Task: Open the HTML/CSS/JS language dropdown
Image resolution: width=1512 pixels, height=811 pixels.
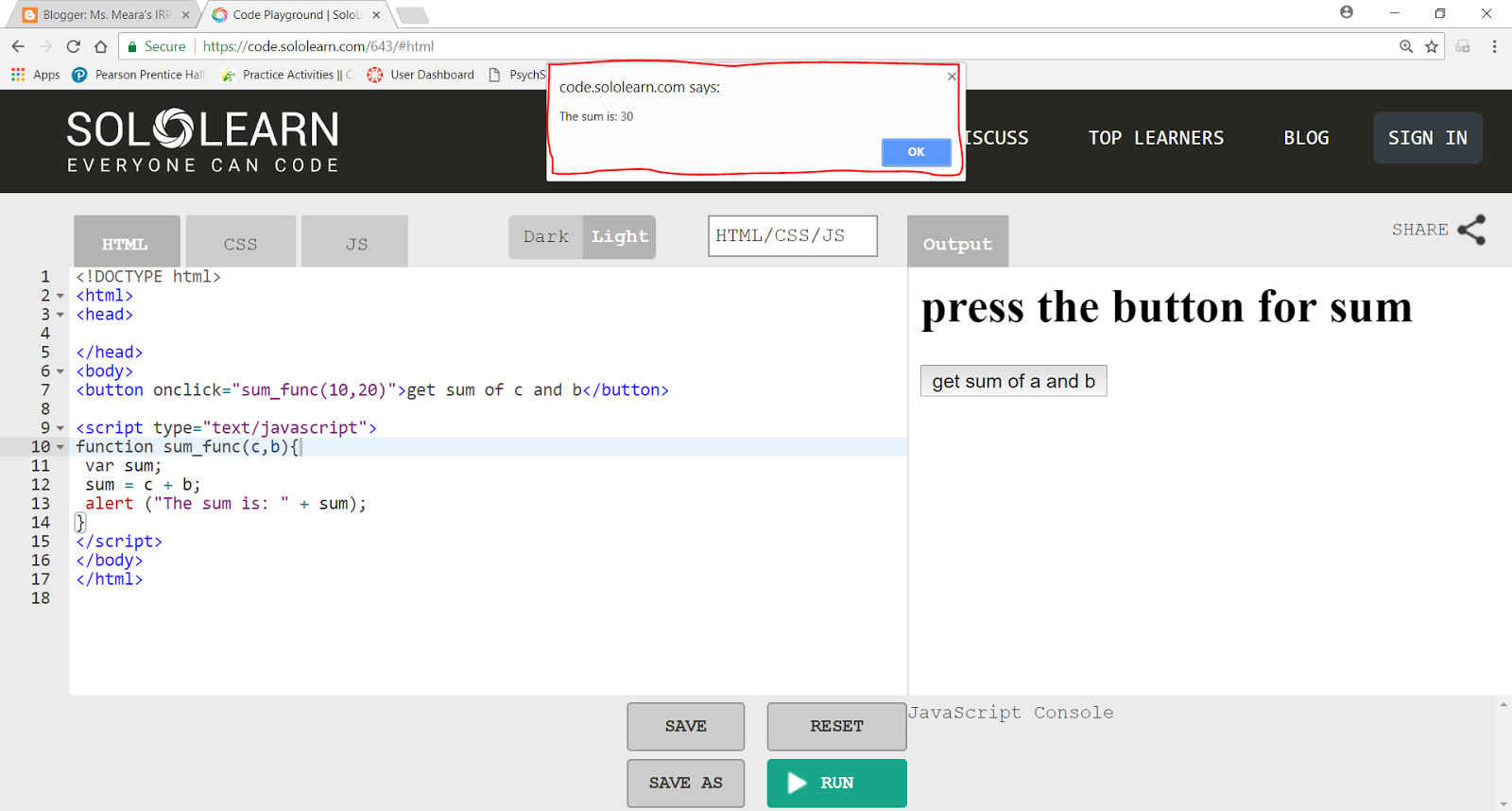Action: [793, 236]
